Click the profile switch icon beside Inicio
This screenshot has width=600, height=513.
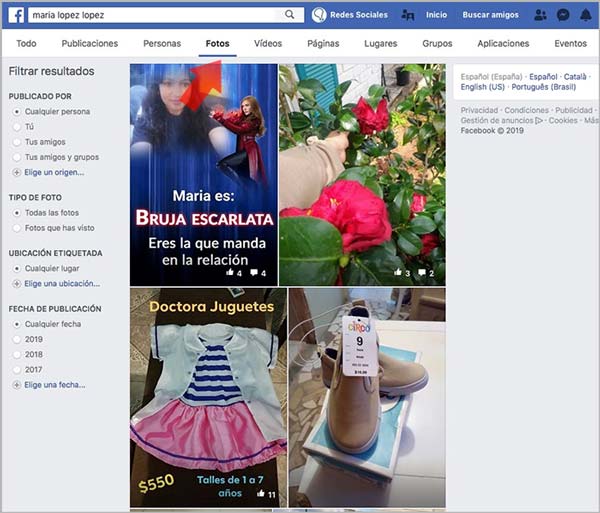(x=408, y=15)
